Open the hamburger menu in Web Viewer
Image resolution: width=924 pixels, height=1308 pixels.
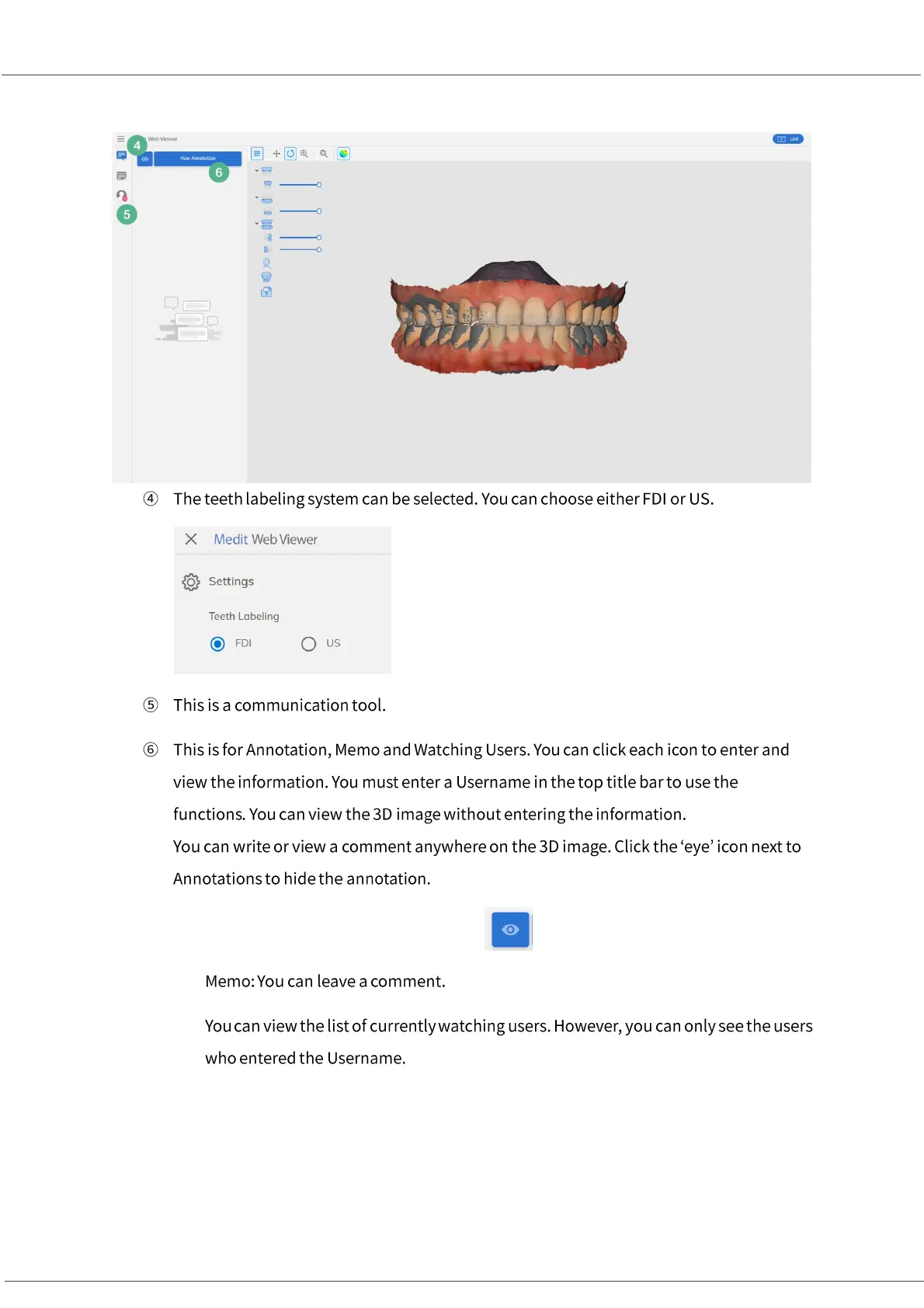click(x=120, y=139)
